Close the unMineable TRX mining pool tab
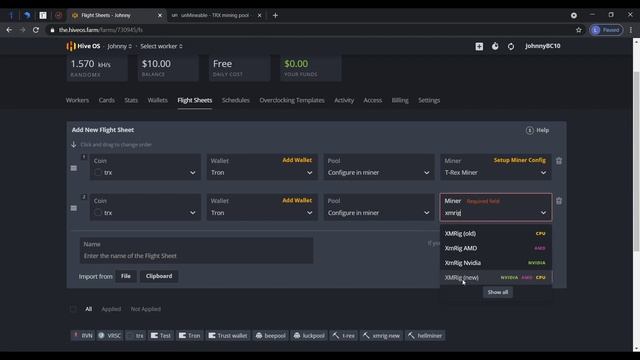Image resolution: width=640 pixels, height=360 pixels. (259, 15)
